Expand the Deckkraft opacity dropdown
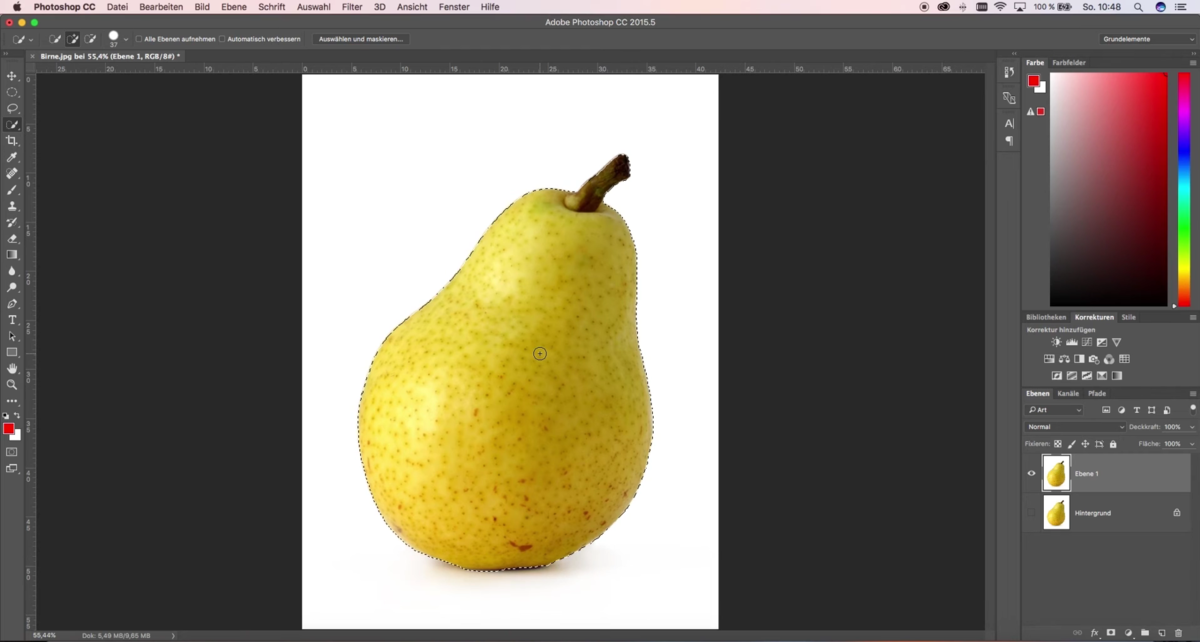The image size is (1200, 642). point(1193,427)
